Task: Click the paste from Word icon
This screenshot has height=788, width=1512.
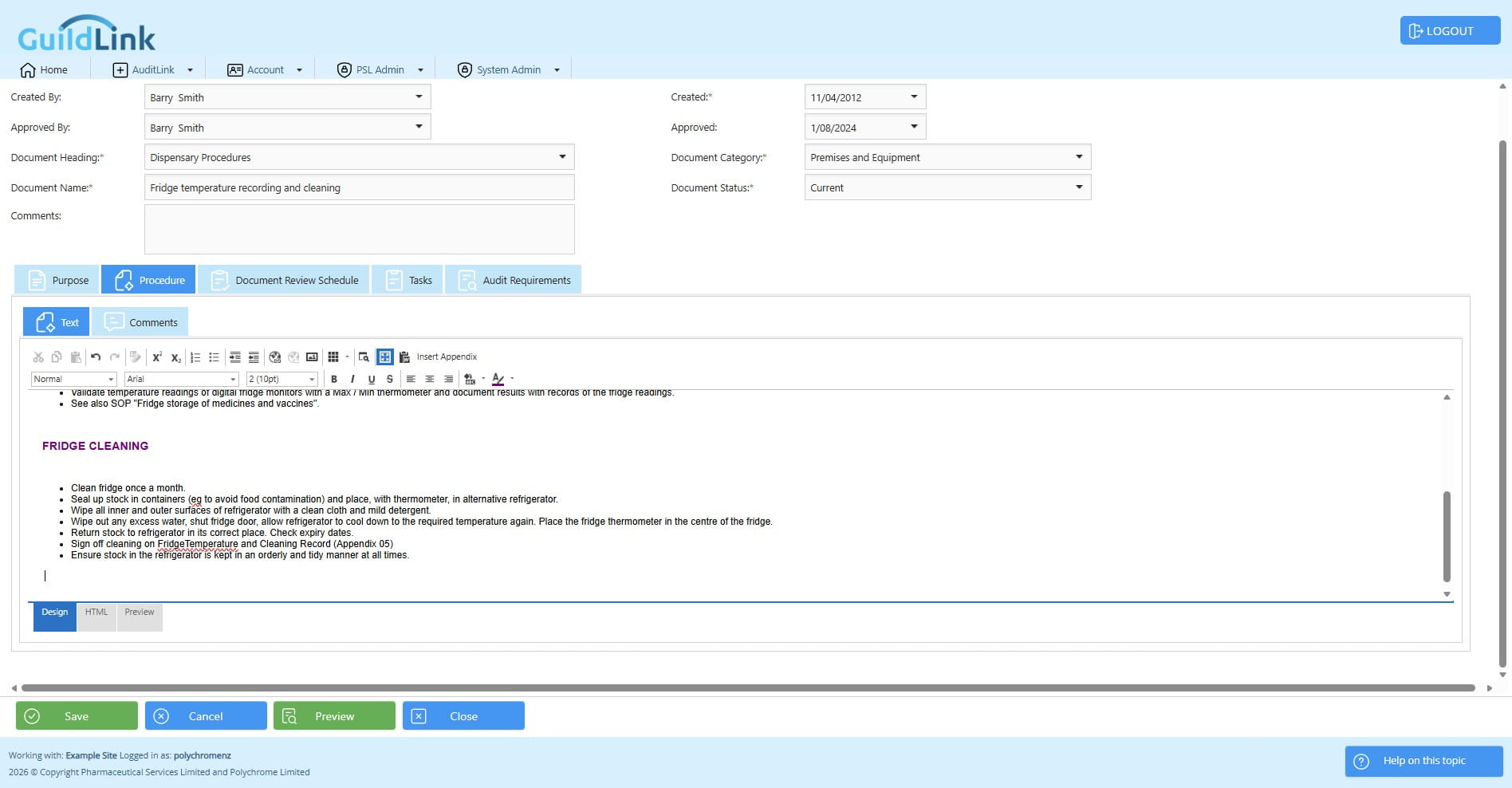Action: (404, 357)
